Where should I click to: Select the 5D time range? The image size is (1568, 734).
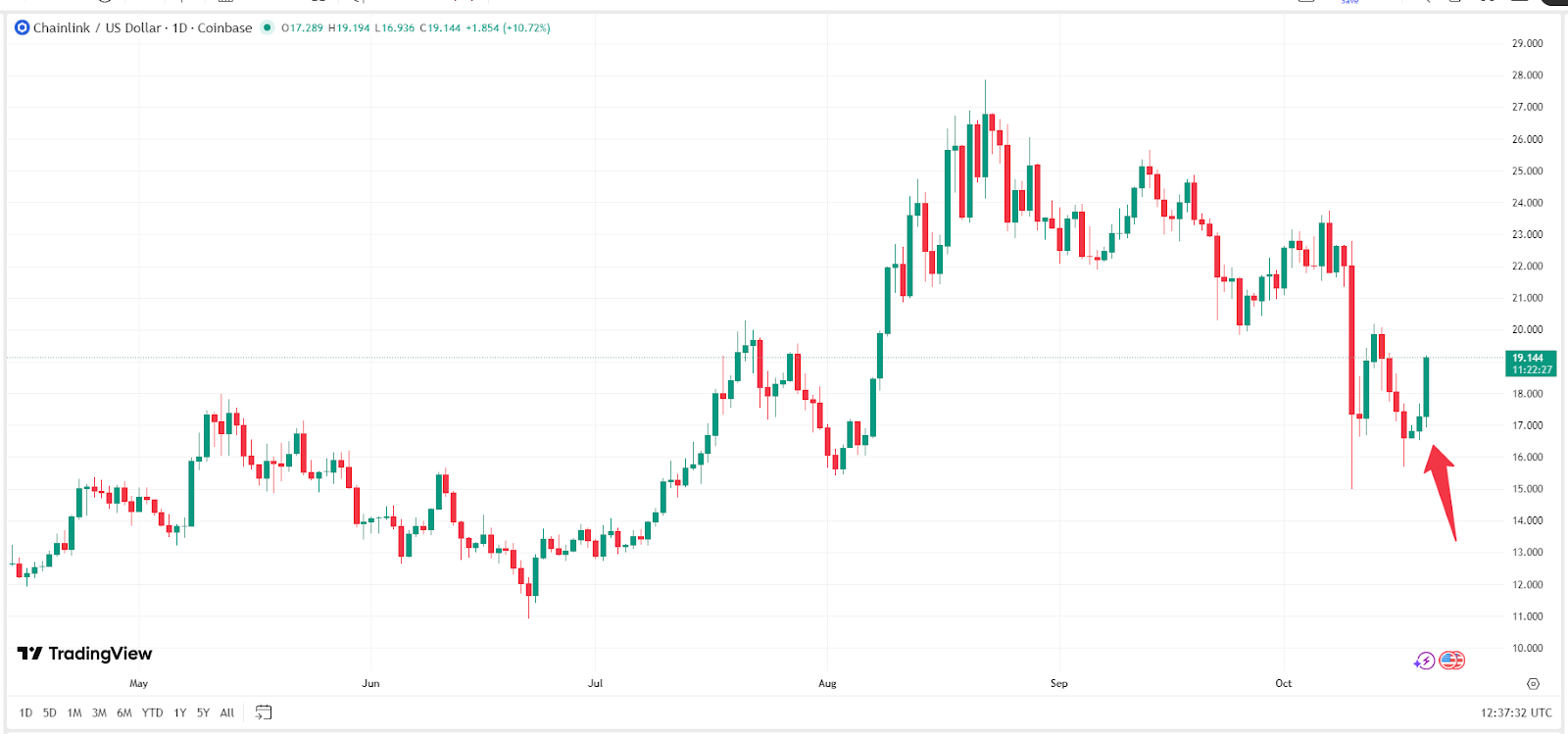49,712
